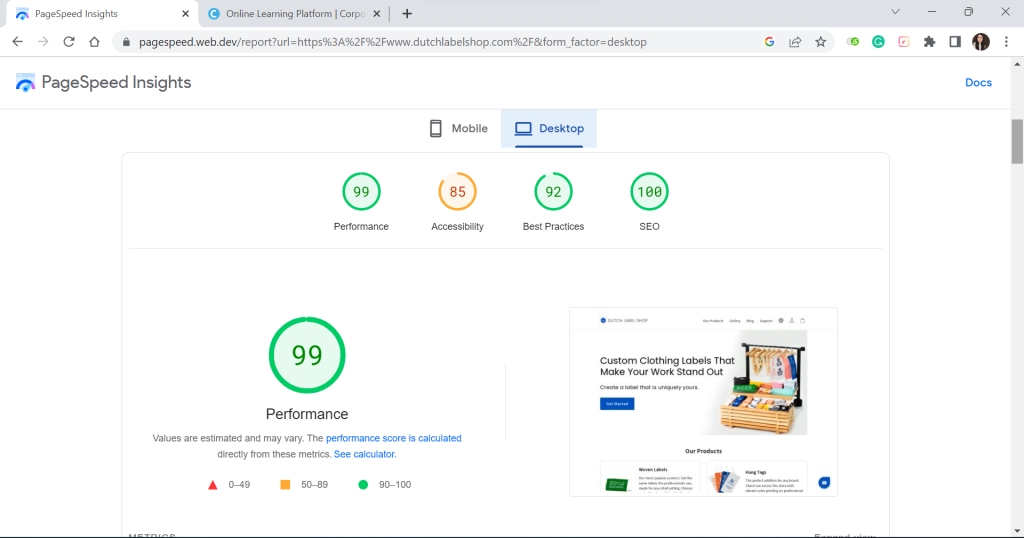Viewport: 1024px width, 538px height.
Task: Click the page vertical scrollbar thumb
Action: 1017,142
